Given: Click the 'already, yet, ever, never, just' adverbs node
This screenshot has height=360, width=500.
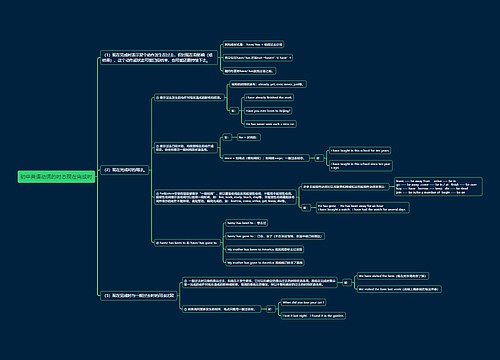Looking at the screenshot, I should 268,84.
